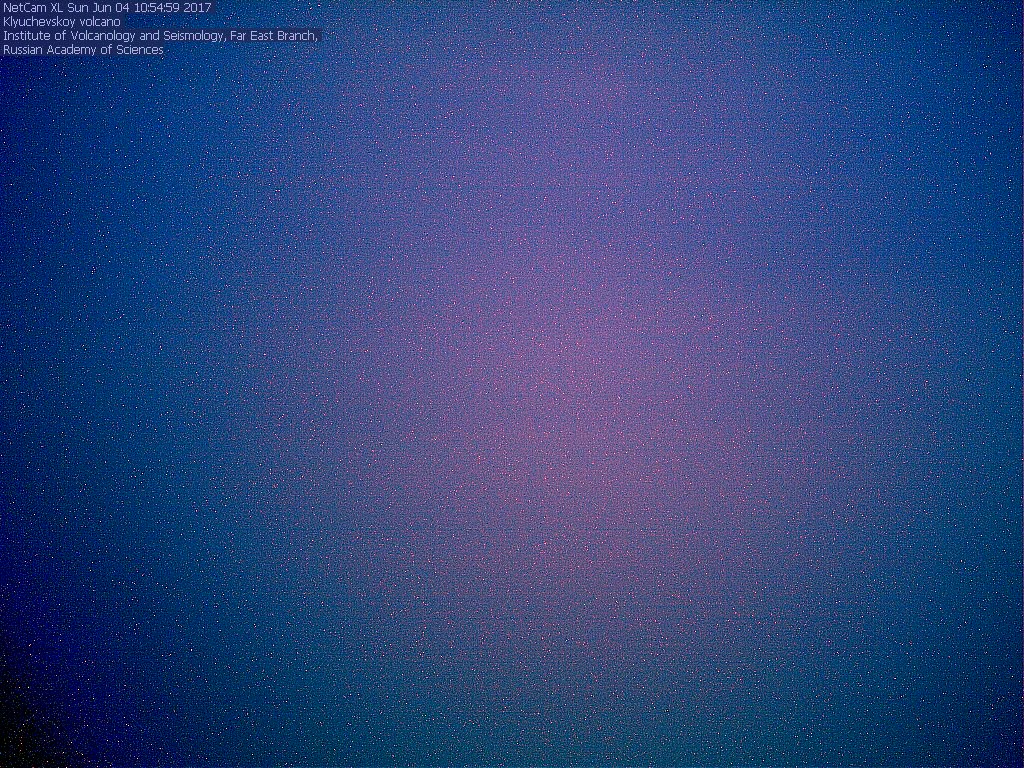Click the 'NetCam XL Sun Jun 04 10:54:59 2017' timestamp

[x=108, y=8]
